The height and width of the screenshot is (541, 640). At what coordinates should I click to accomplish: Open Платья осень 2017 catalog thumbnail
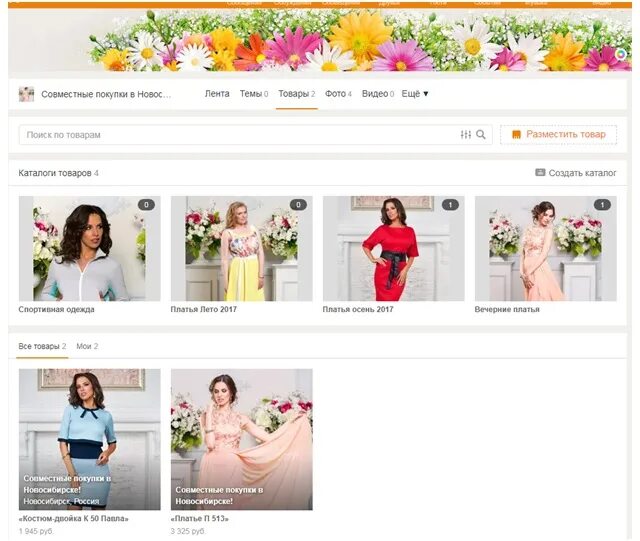point(393,248)
